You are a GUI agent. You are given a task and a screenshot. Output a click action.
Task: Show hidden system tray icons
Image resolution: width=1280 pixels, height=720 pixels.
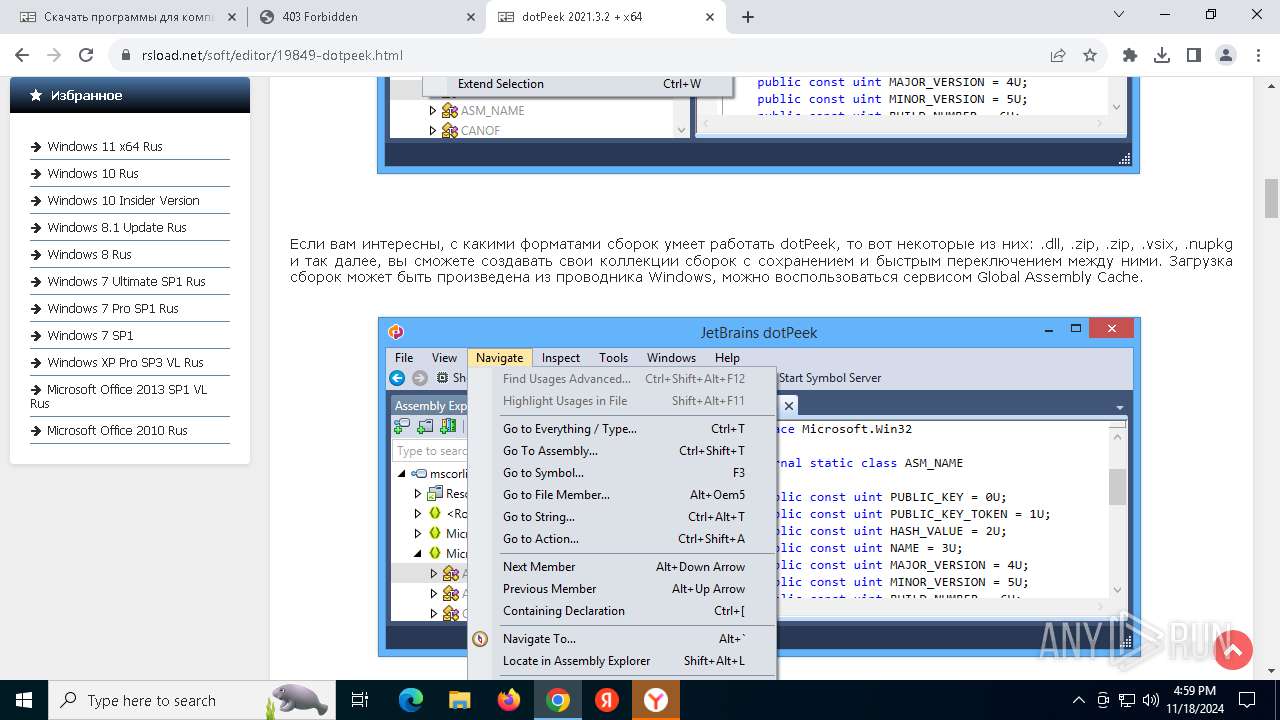tap(1078, 700)
